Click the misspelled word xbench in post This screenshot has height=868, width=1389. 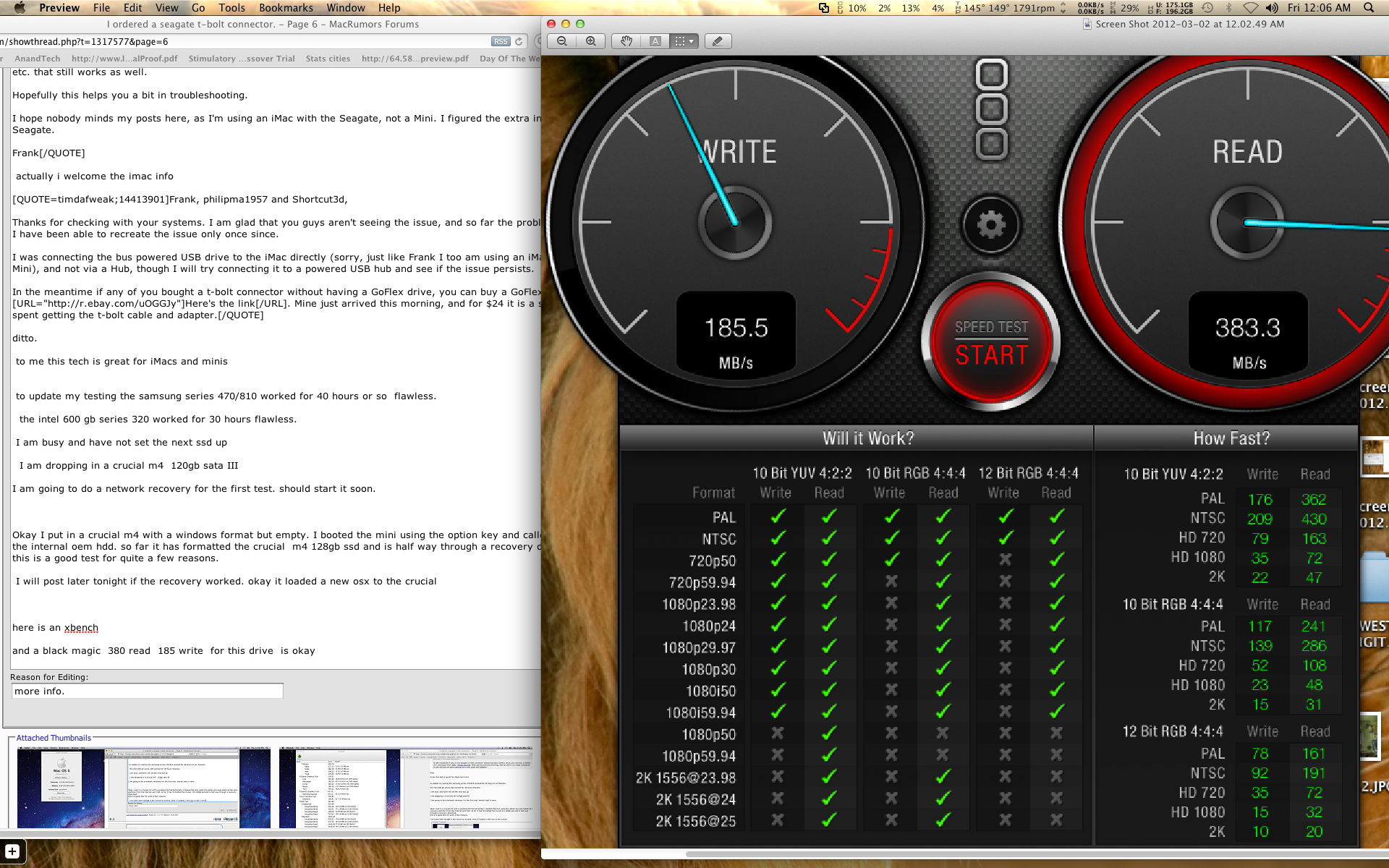81,628
